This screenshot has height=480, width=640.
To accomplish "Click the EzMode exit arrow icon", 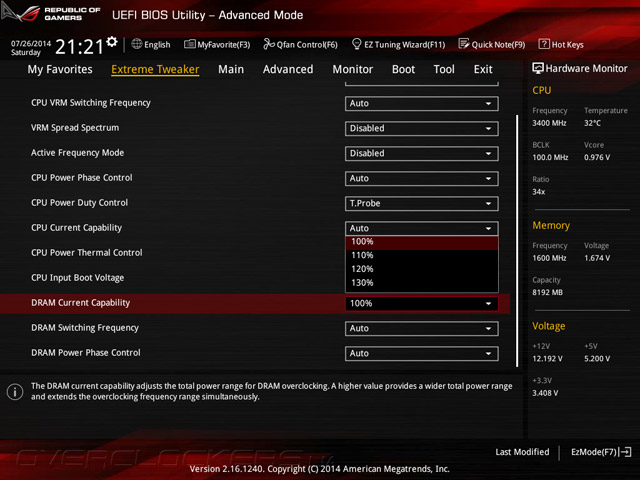I will (626, 452).
